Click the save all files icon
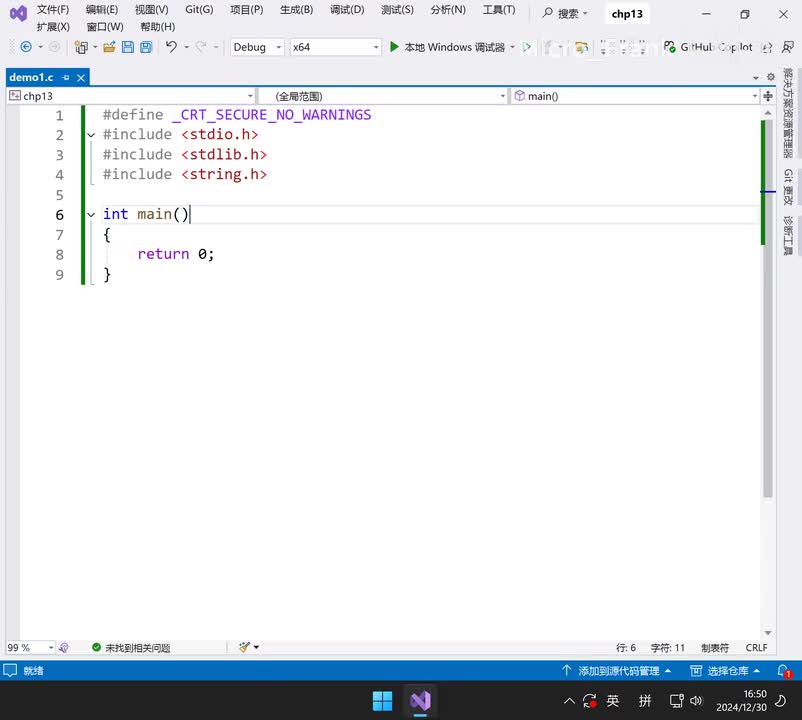Viewport: 802px width, 720px height. [146, 47]
